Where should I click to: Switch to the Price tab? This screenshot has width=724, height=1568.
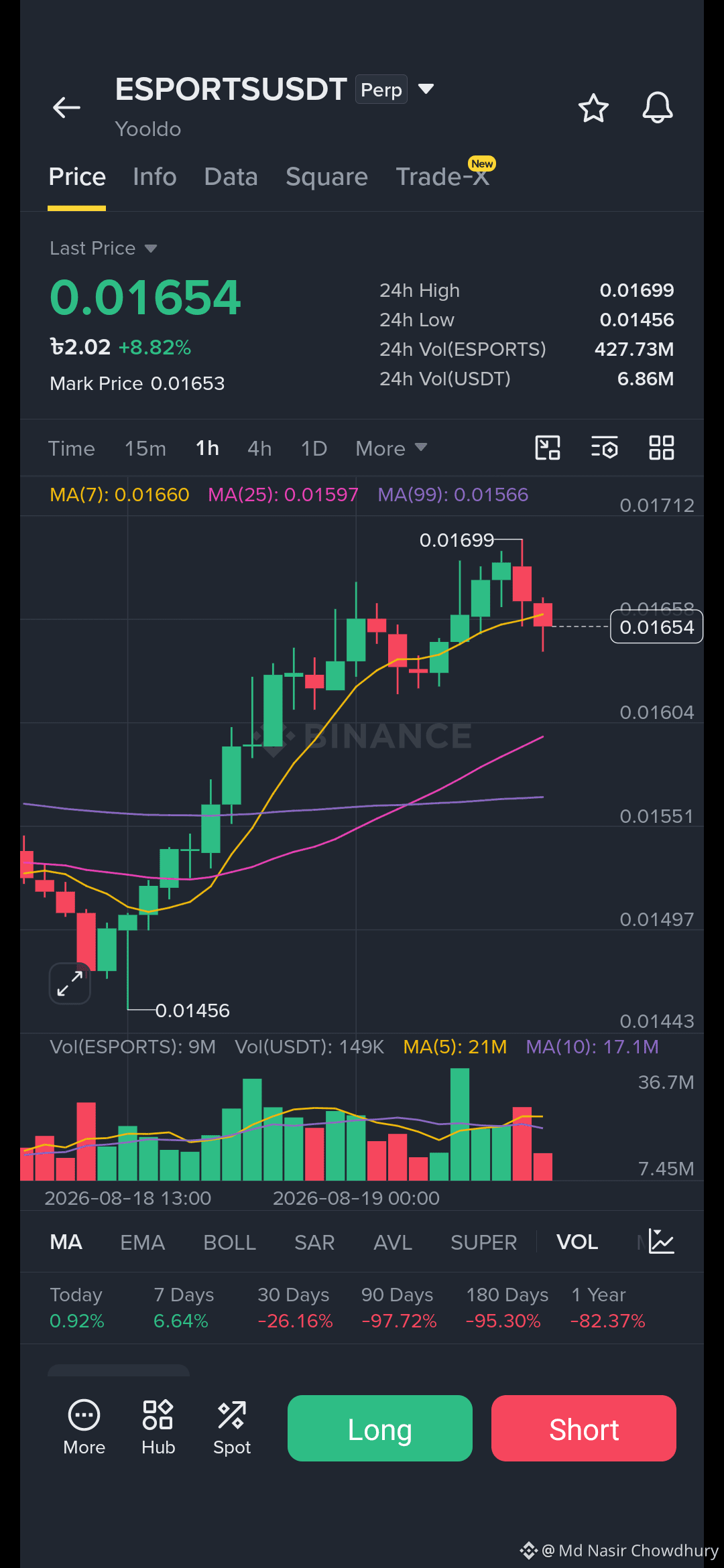77,177
